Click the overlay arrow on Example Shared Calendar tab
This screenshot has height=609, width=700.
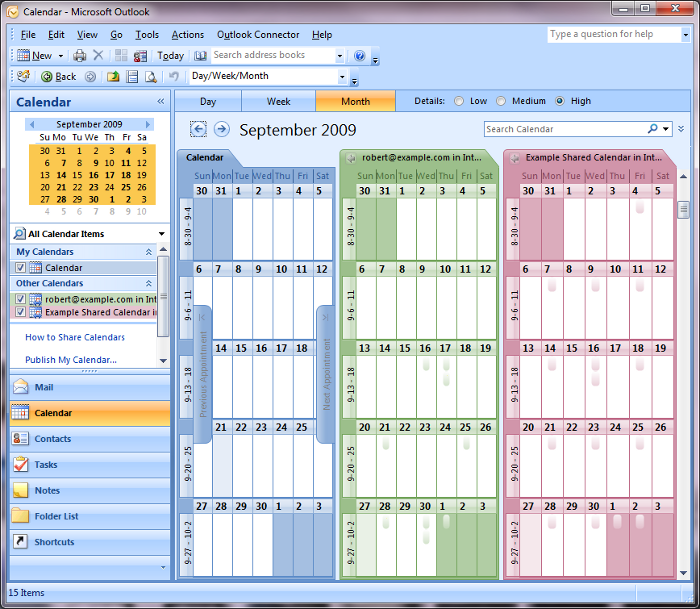[x=515, y=158]
